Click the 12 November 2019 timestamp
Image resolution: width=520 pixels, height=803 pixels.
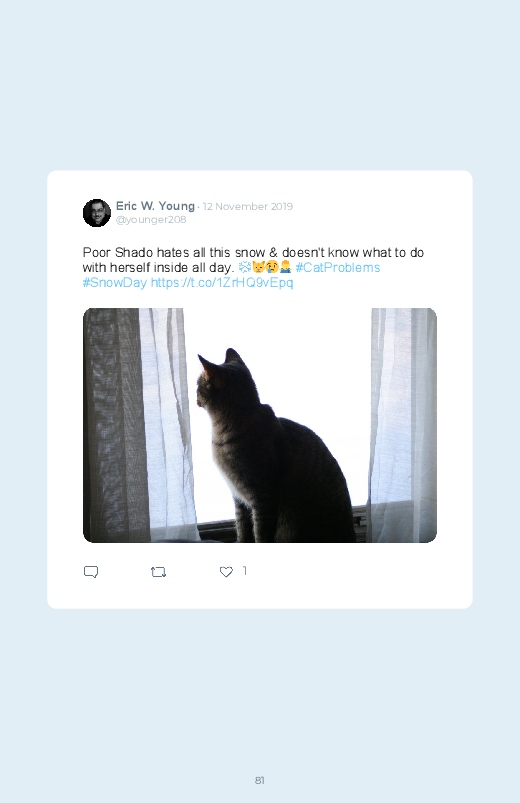(x=248, y=206)
